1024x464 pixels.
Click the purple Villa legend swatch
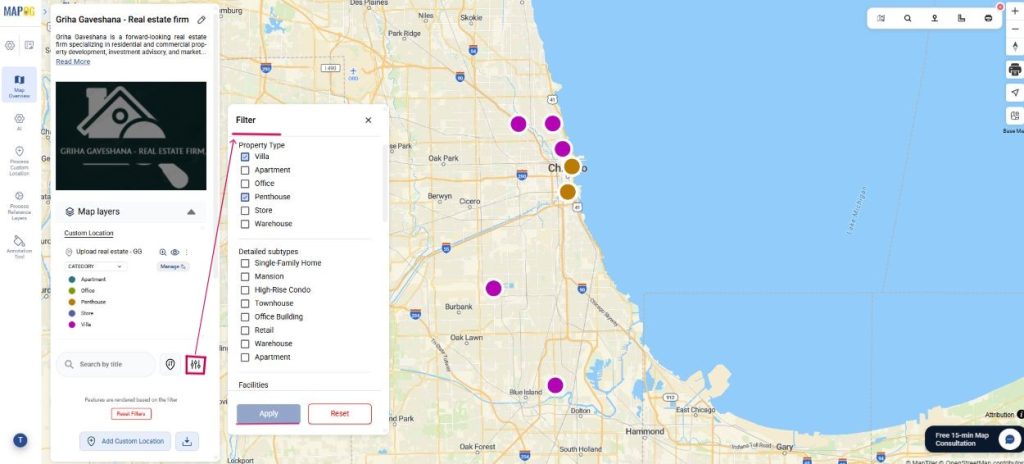pos(72,324)
